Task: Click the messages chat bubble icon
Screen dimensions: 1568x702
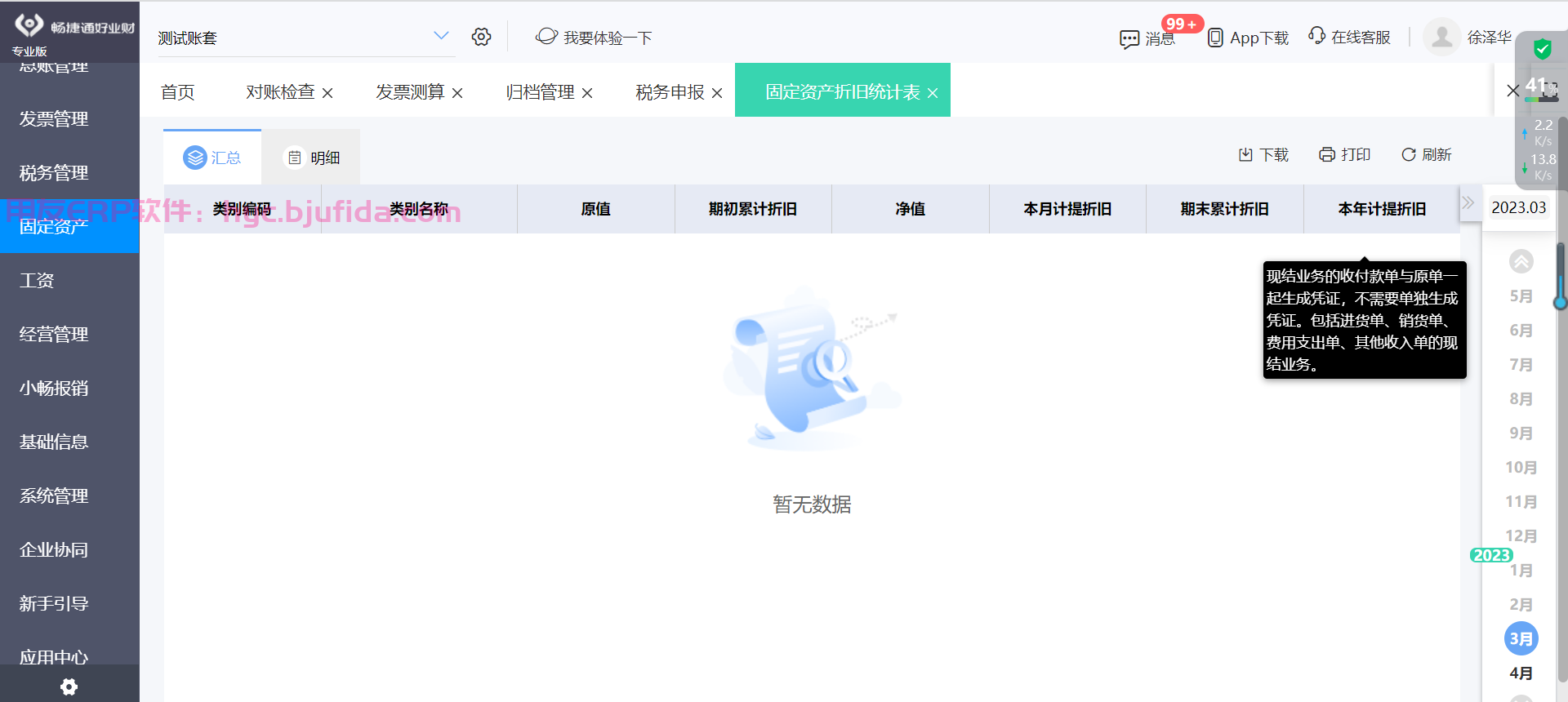Action: 1129,39
